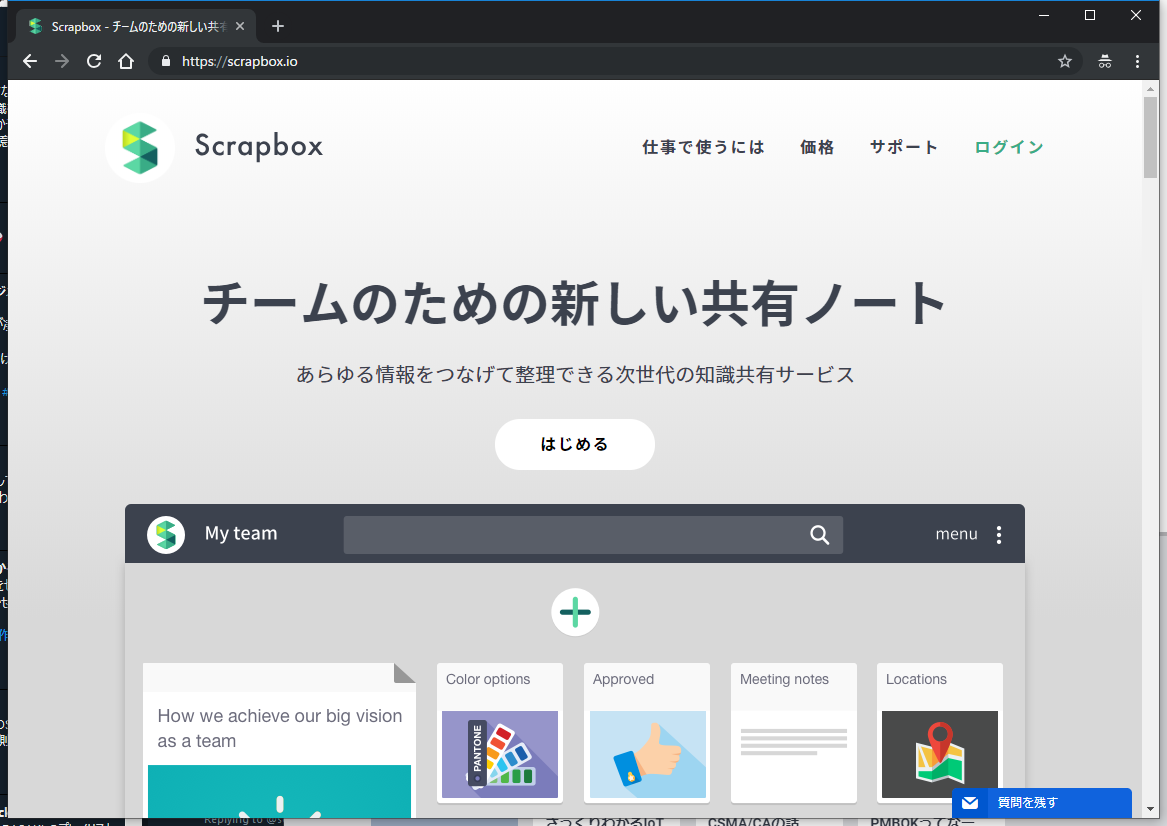Viewport: 1167px width, 826px height.
Task: Open the Locations map card
Action: pyautogui.click(x=940, y=733)
